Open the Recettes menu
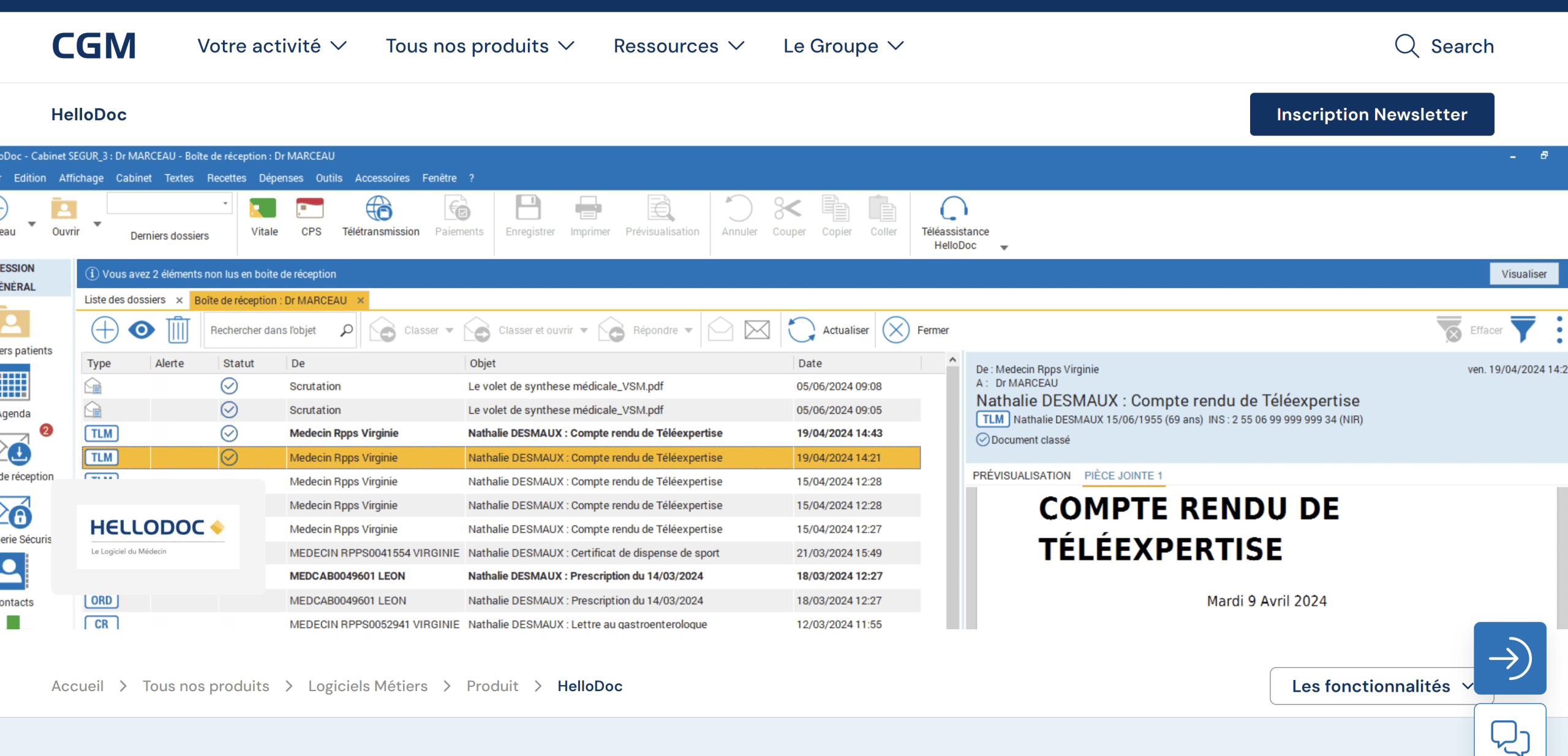 pos(227,178)
